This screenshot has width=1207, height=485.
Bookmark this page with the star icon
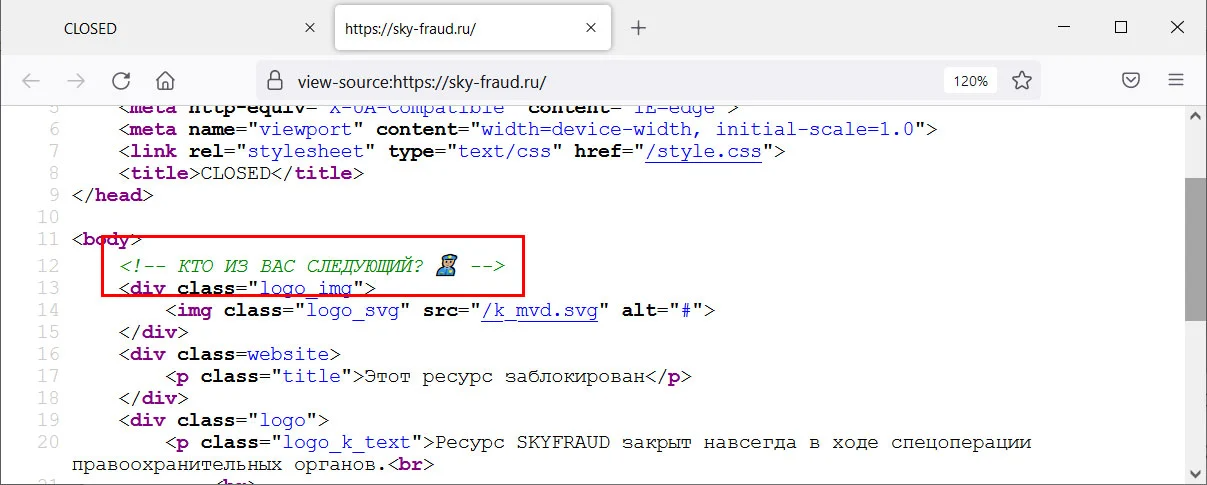coord(1021,81)
